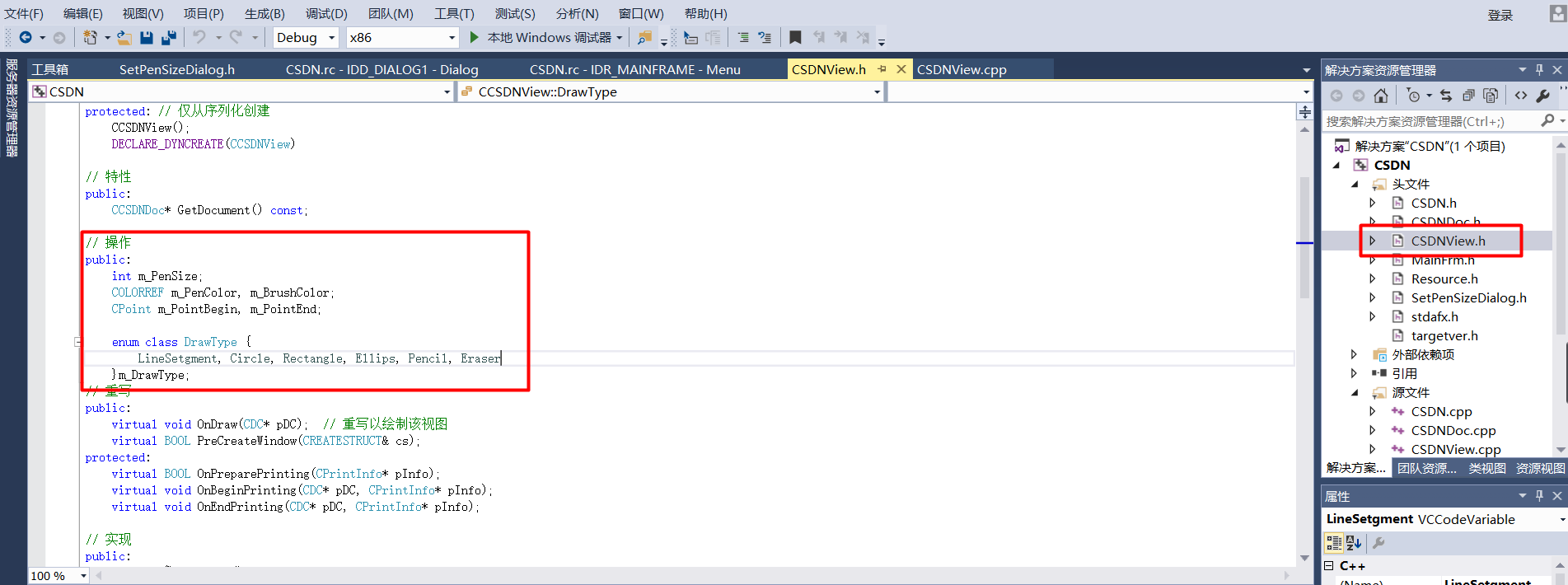This screenshot has height=585, width=1568.
Task: Toggle a bookmark with the bookmark icon
Action: pyautogui.click(x=795, y=37)
